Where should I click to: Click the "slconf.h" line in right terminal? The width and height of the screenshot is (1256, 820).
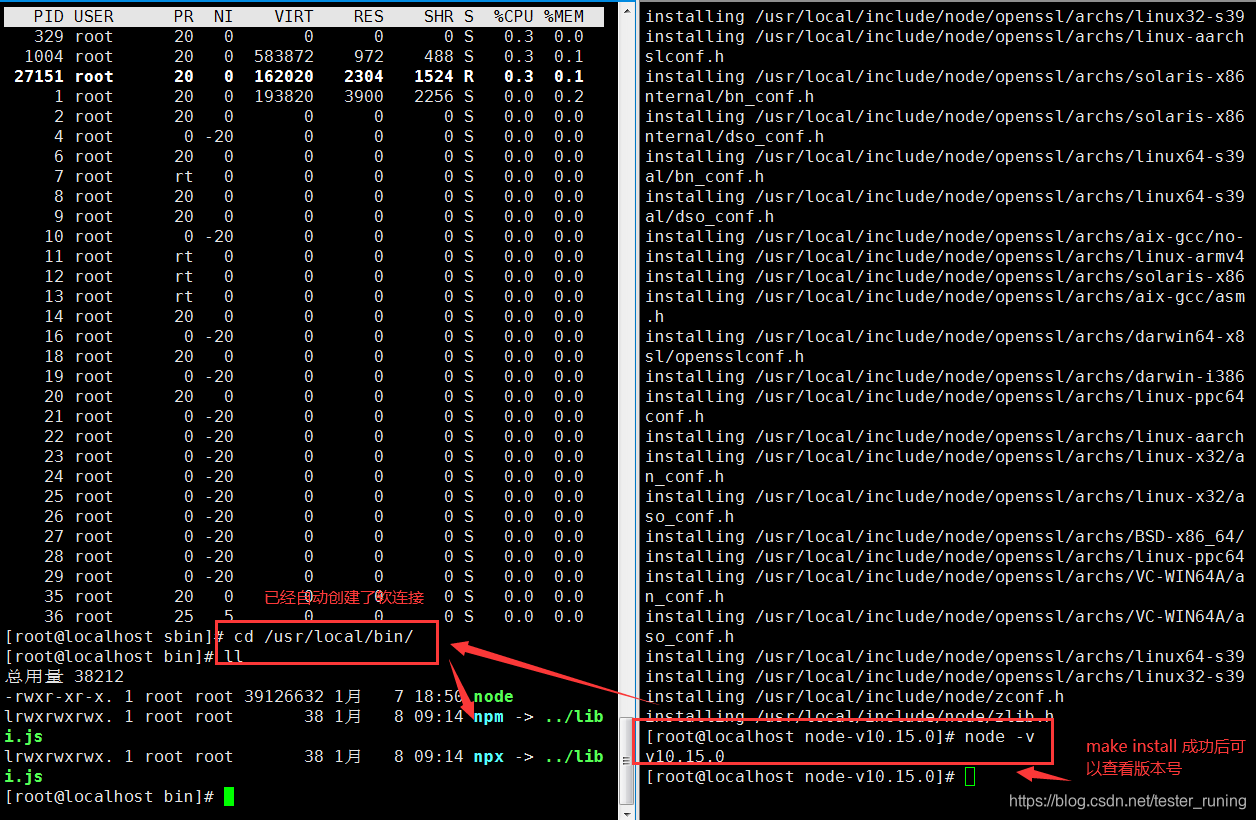[685, 56]
